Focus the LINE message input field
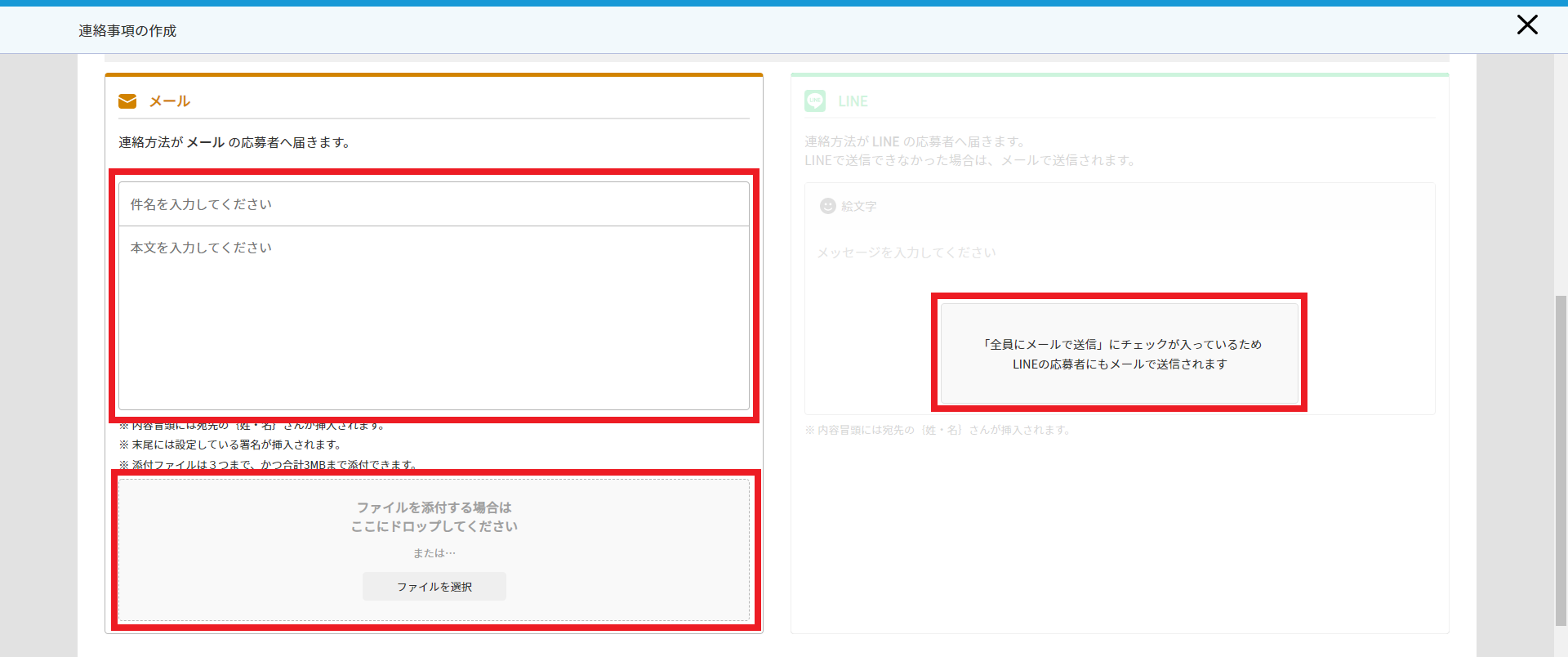This screenshot has height=657, width=1568. [906, 253]
